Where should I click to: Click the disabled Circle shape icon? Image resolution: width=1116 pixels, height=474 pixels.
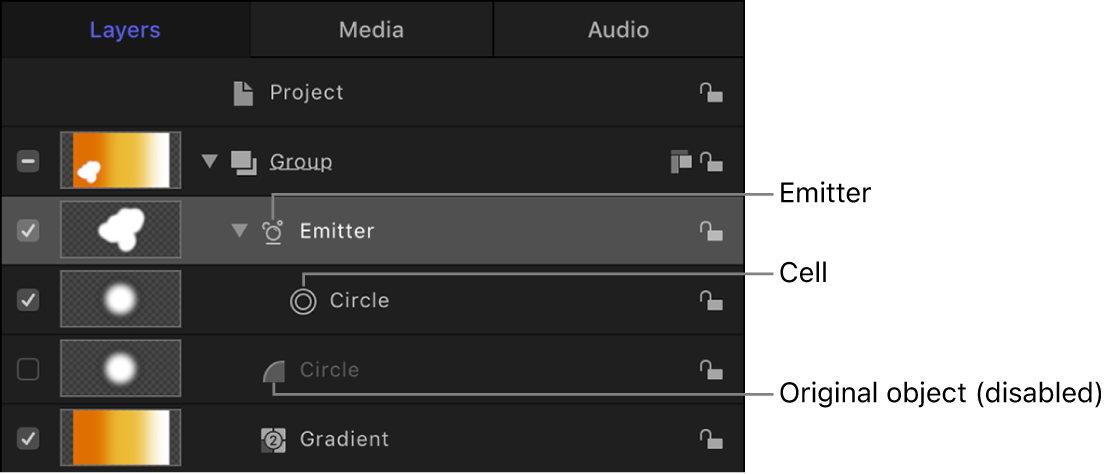pos(273,371)
